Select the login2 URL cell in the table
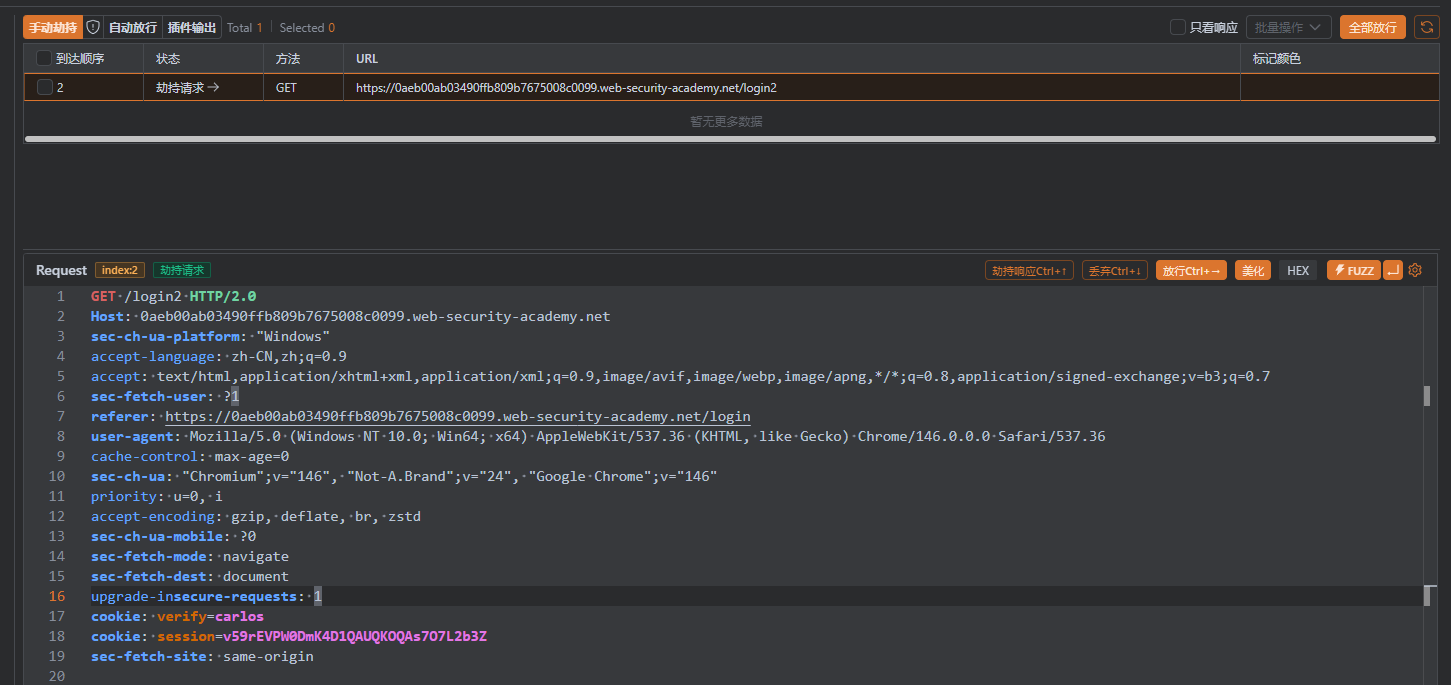 [566, 88]
